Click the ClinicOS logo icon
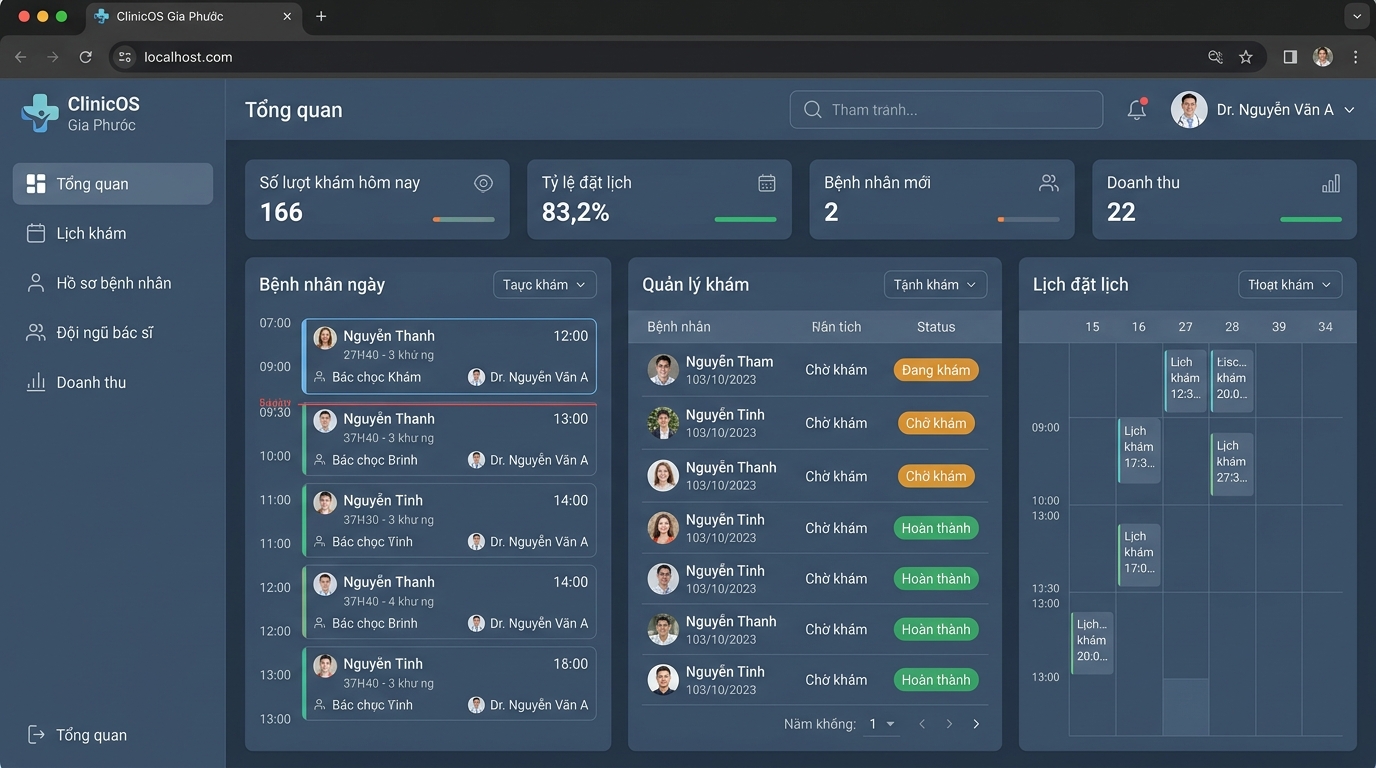Screen dimensions: 1376x768 [x=40, y=113]
